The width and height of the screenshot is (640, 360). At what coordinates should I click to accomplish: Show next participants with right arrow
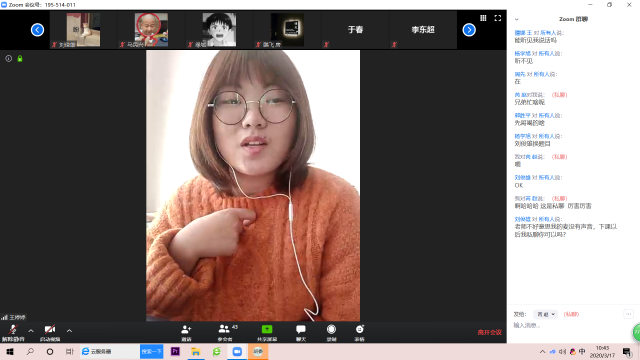point(469,30)
